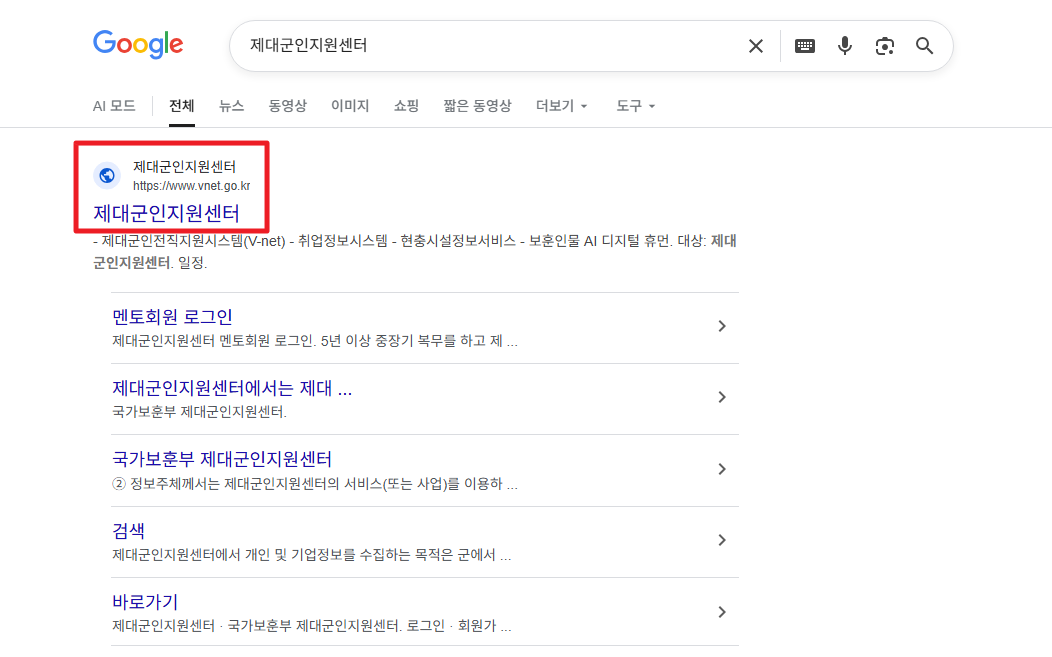
Task: Click the Google logo to return home
Action: 137,44
